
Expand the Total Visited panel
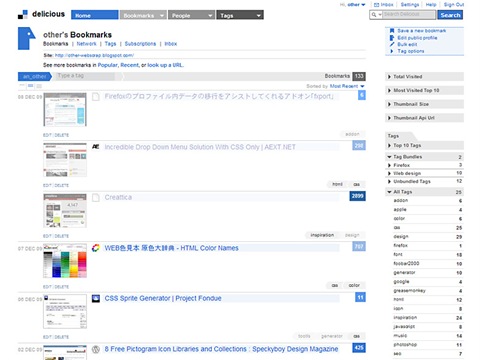(424, 77)
